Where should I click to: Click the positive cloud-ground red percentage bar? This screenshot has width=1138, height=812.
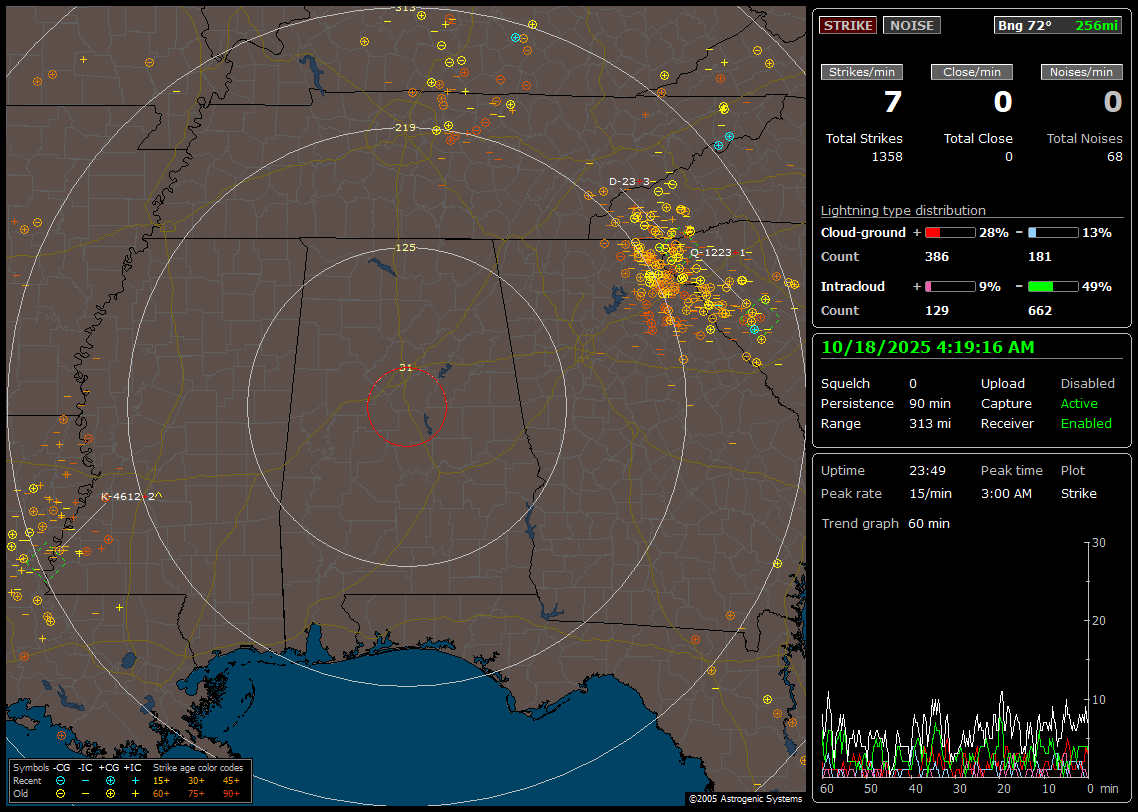pos(950,232)
